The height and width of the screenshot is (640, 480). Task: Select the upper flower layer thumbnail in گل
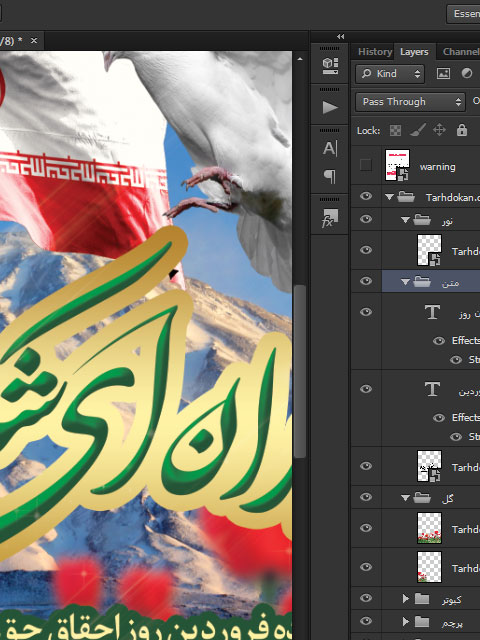tap(429, 528)
